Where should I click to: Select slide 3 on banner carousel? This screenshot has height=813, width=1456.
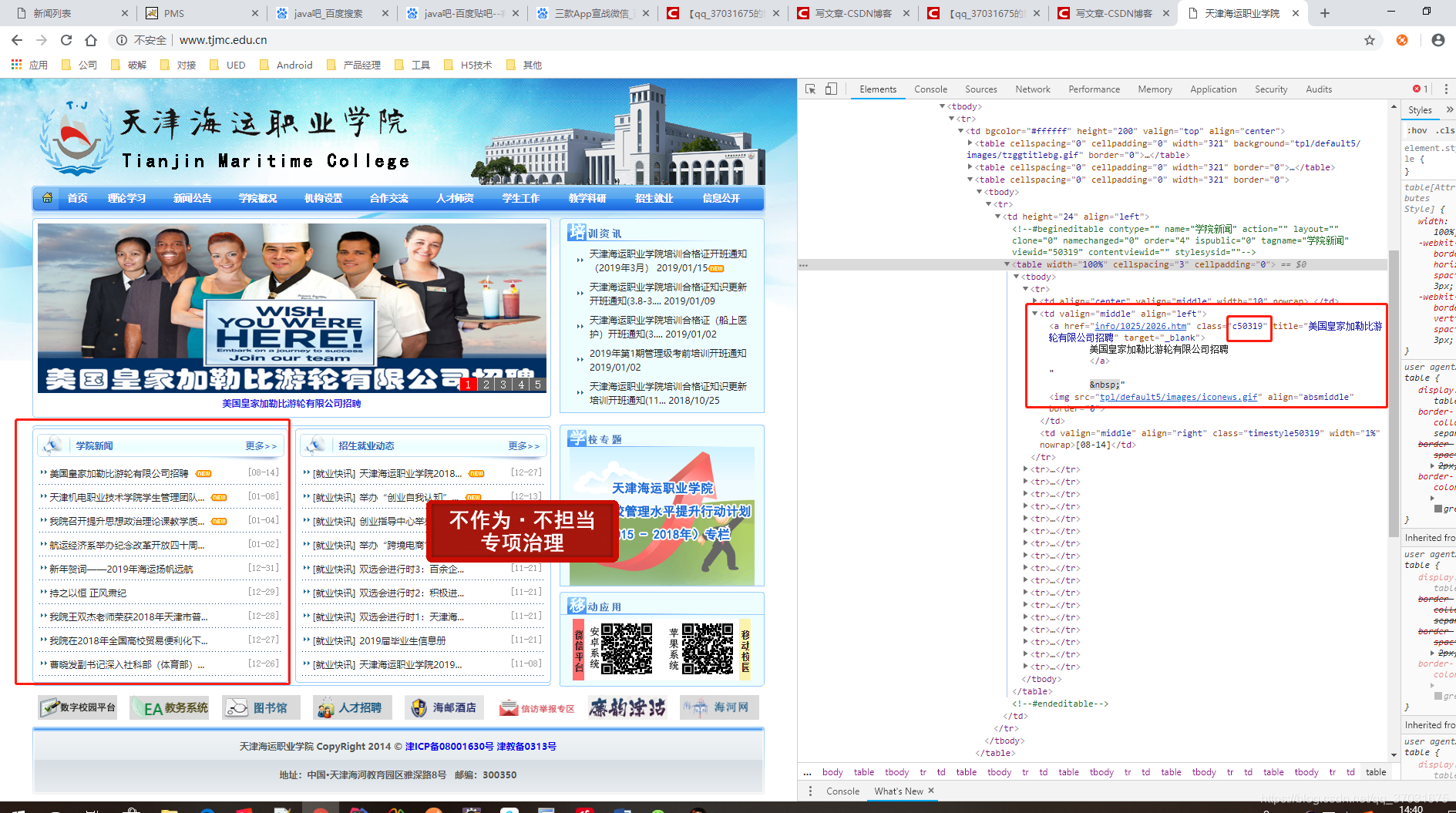[503, 384]
